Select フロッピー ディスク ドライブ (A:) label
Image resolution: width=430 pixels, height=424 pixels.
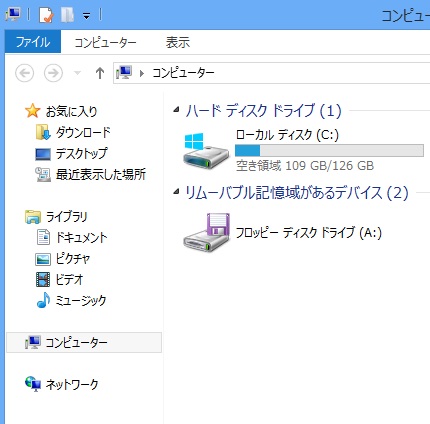(309, 233)
